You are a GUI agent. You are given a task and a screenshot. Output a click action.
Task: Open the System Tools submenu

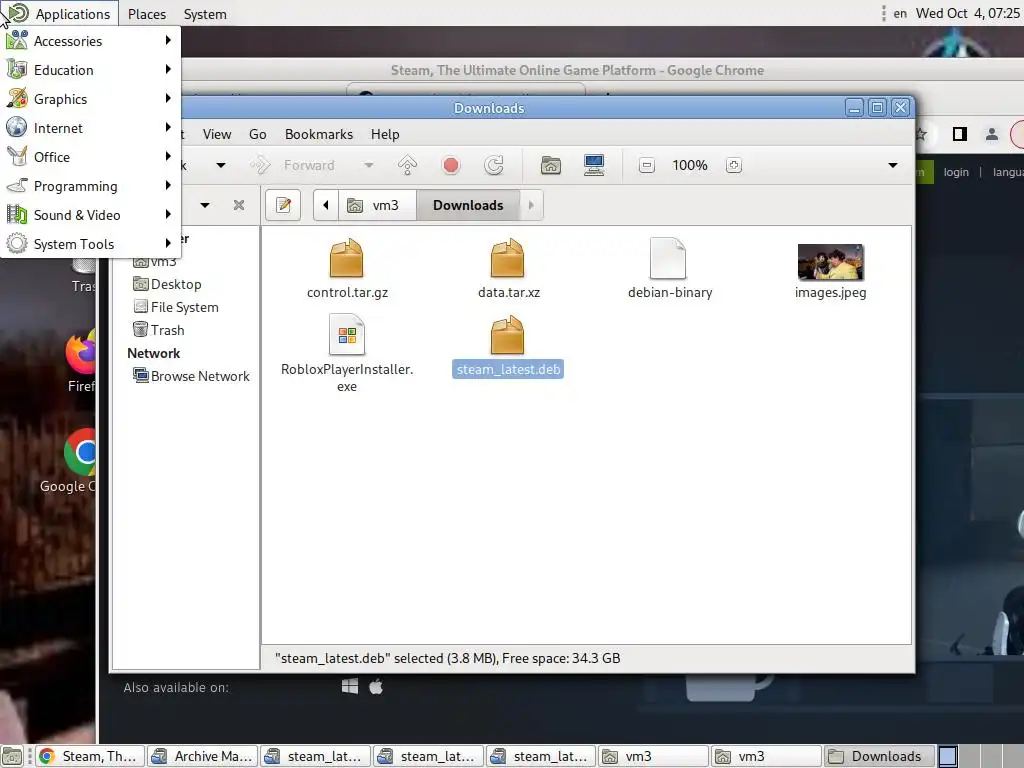(x=90, y=244)
